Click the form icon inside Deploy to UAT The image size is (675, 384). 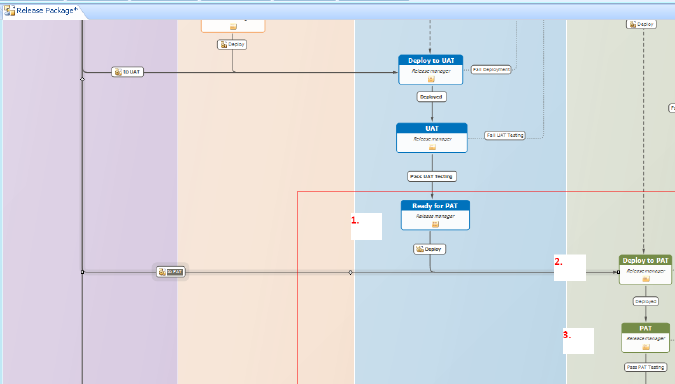[431, 79]
